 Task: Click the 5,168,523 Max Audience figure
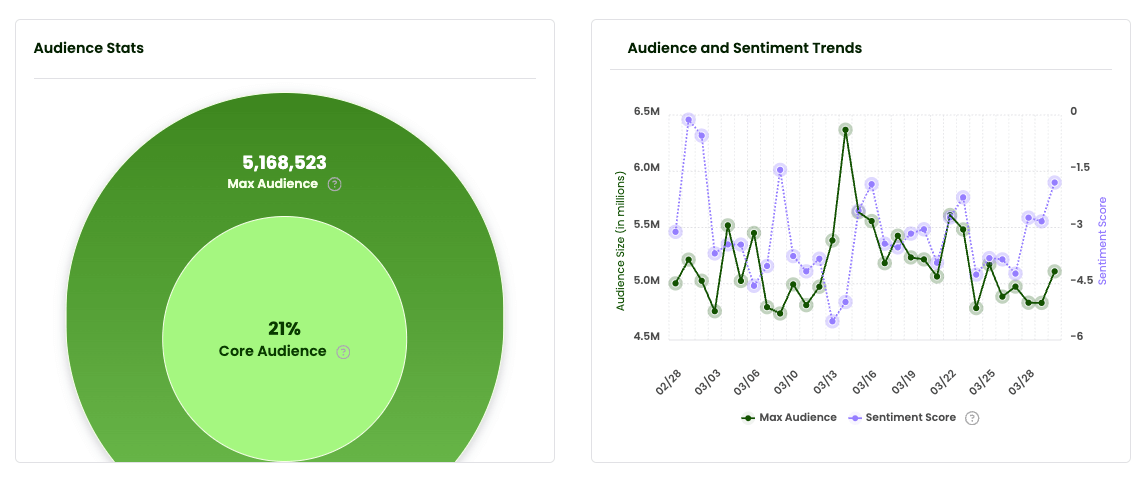coord(284,163)
